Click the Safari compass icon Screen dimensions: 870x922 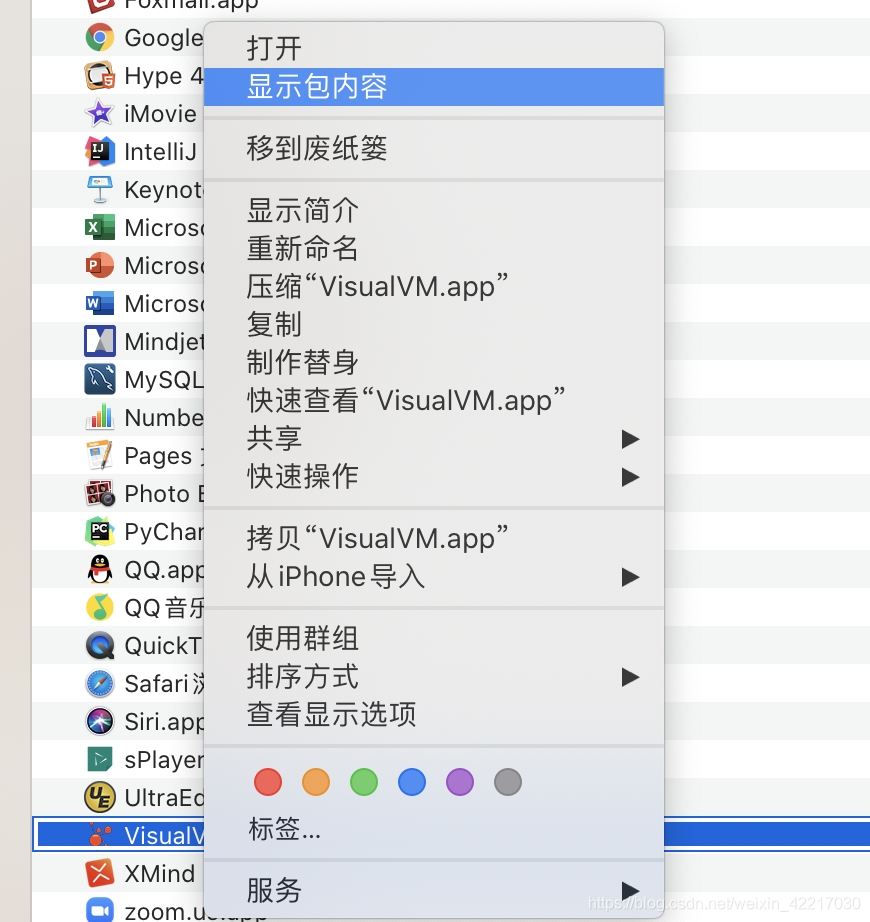coord(100,684)
